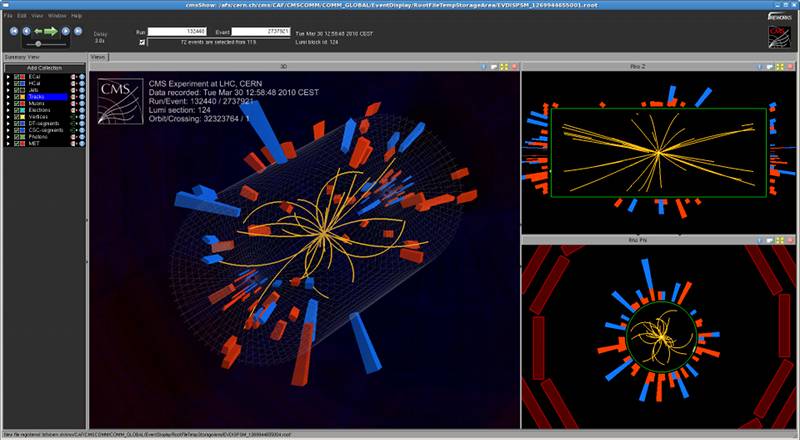Play events forward with large green arrow
This screenshot has height=440, width=800.
click(51, 31)
